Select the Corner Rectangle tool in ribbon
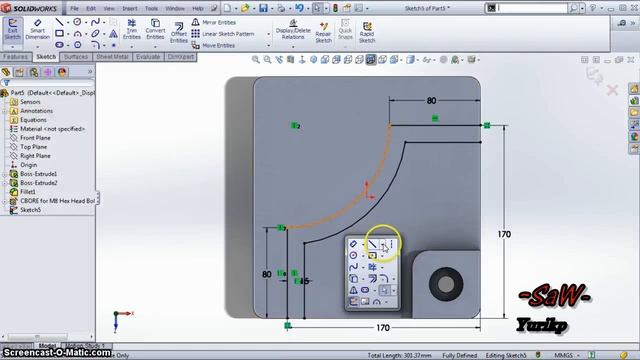Viewport: 640px width, 360px height. (60, 33)
